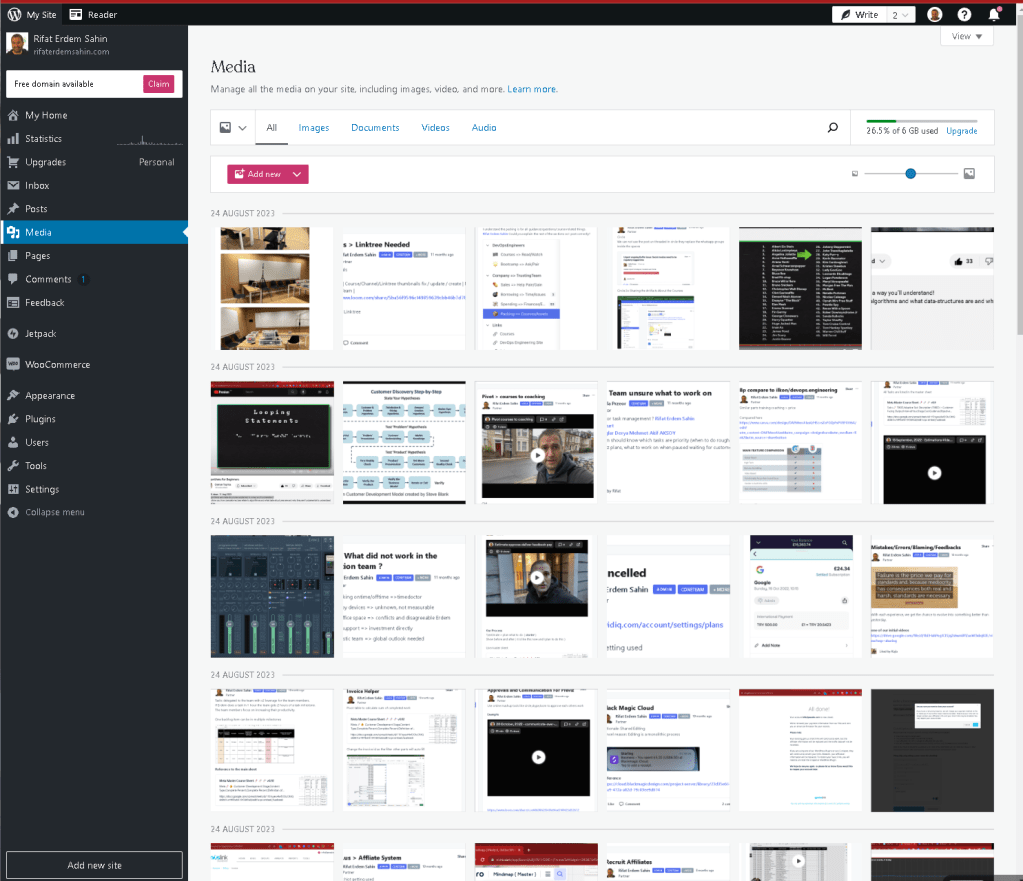Collapse the sidebar menu
The height and width of the screenshot is (881, 1023).
[x=94, y=512]
